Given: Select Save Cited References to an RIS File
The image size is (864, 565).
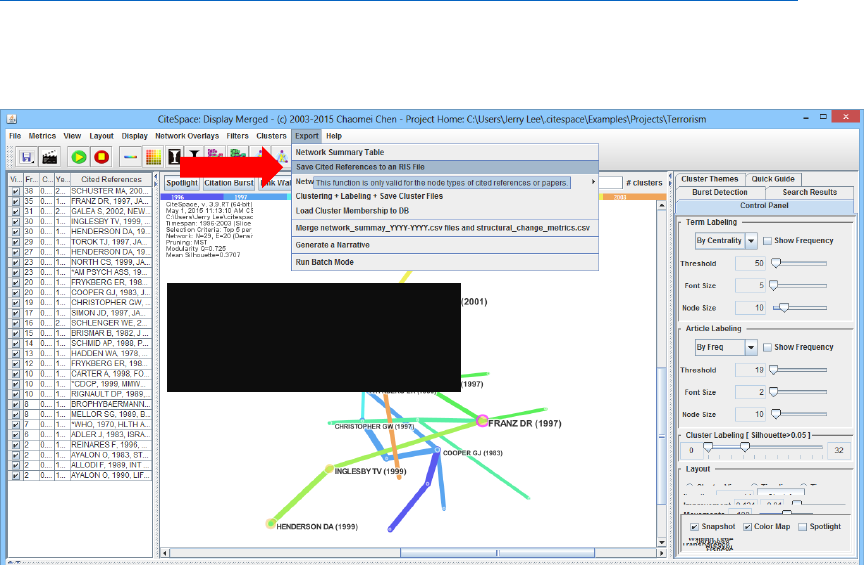Looking at the screenshot, I should pyautogui.click(x=445, y=167).
